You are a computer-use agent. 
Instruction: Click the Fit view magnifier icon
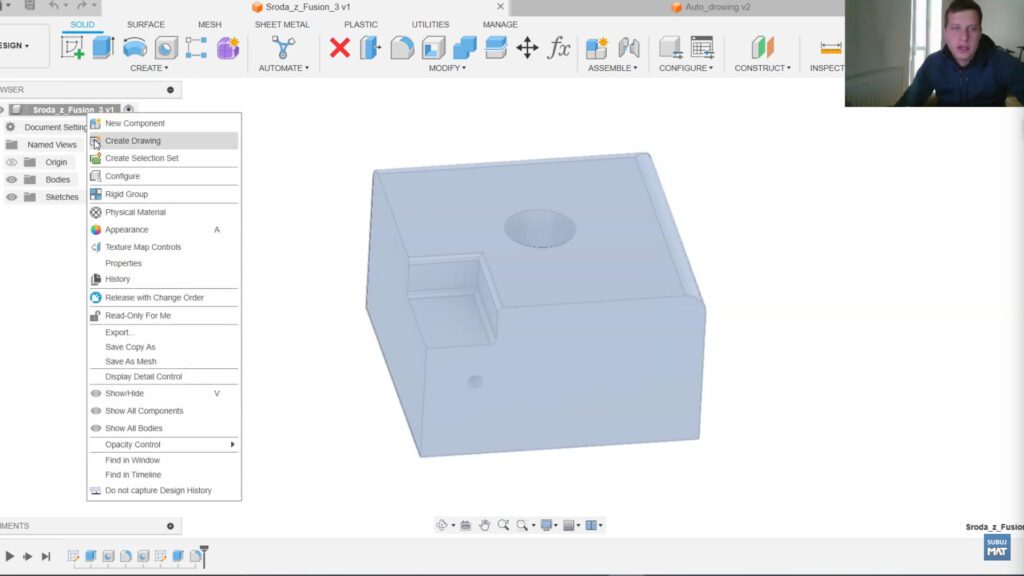coord(522,524)
